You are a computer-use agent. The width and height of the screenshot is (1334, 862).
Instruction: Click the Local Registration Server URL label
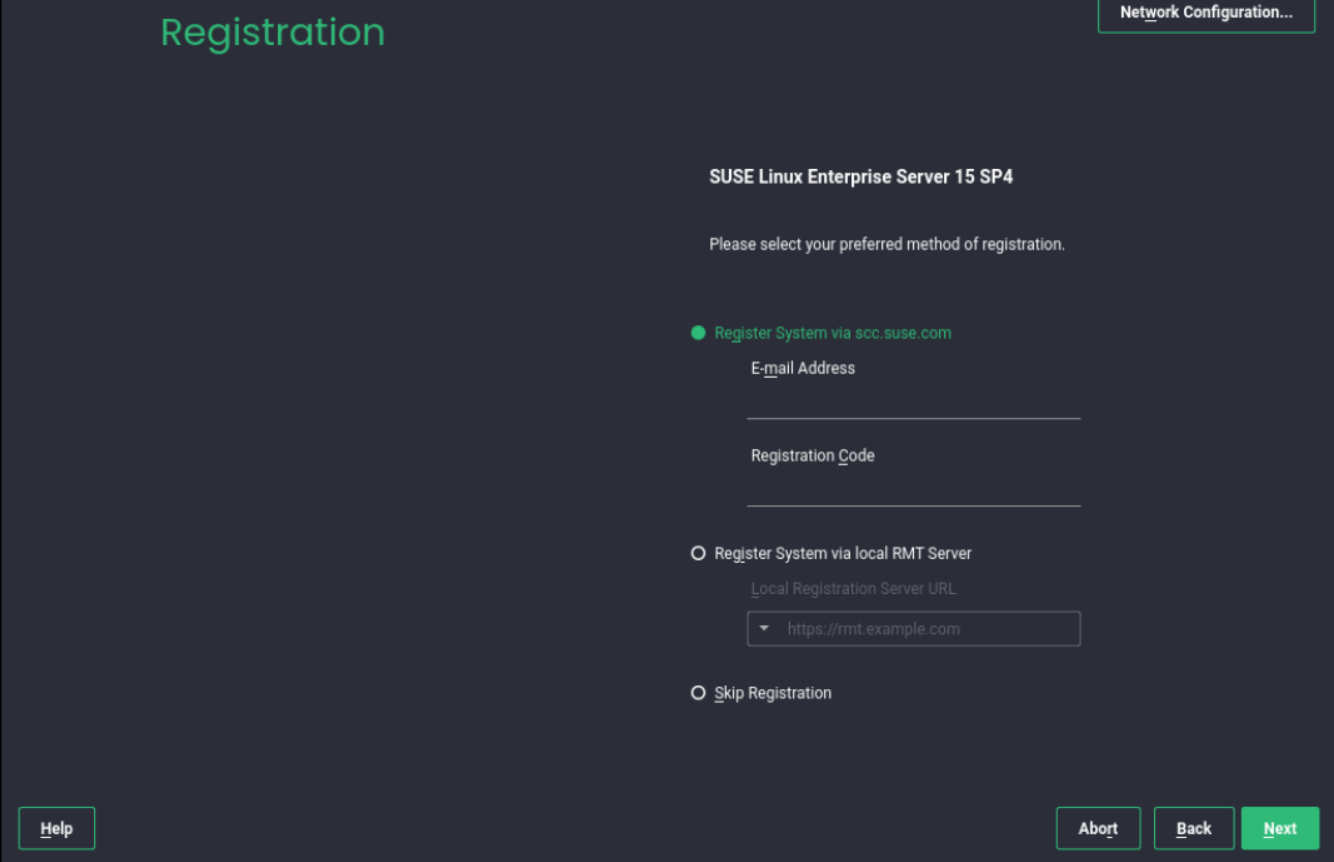[854, 589]
